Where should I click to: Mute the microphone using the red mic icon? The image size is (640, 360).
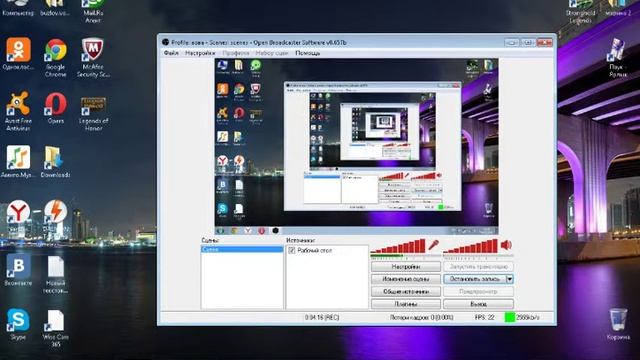pos(433,245)
